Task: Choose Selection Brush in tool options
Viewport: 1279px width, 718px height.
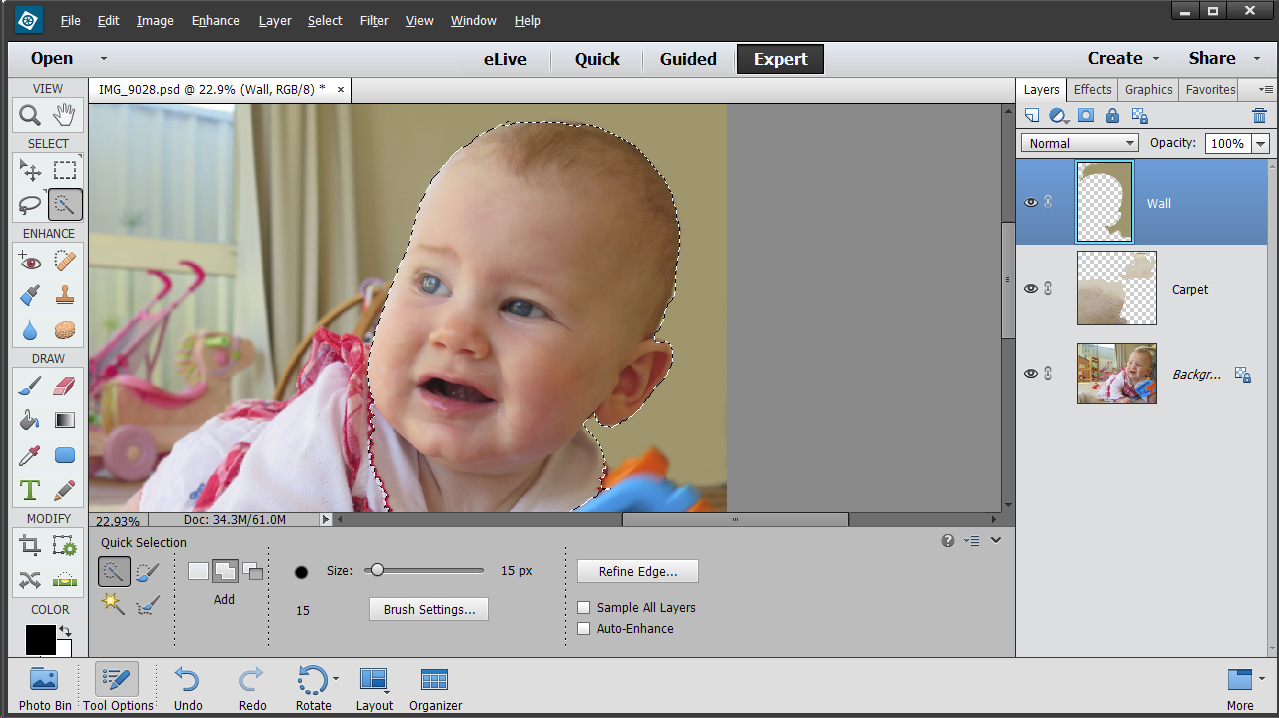Action: [x=147, y=572]
